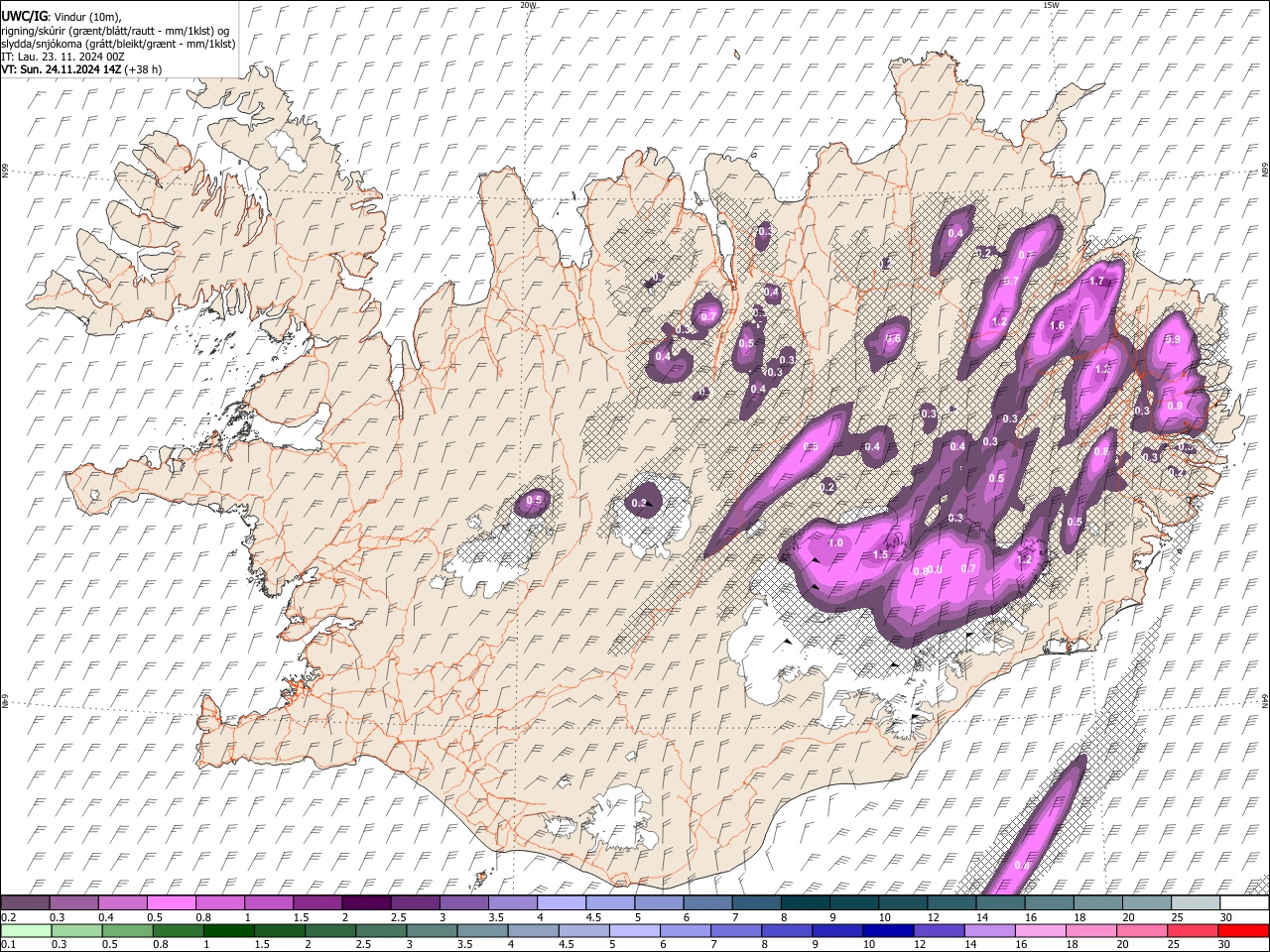Pick the bottom-row swatch starting at 2.5
Image resolution: width=1270 pixels, height=952 pixels.
381,930
